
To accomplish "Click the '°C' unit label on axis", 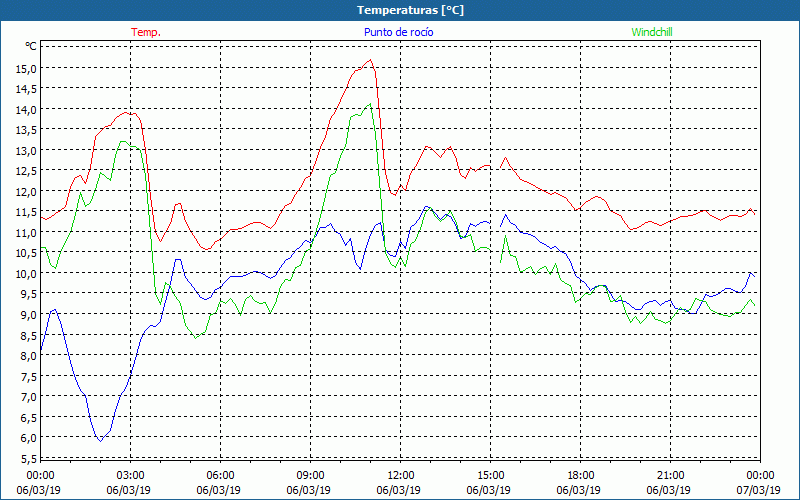I will (x=31, y=46).
